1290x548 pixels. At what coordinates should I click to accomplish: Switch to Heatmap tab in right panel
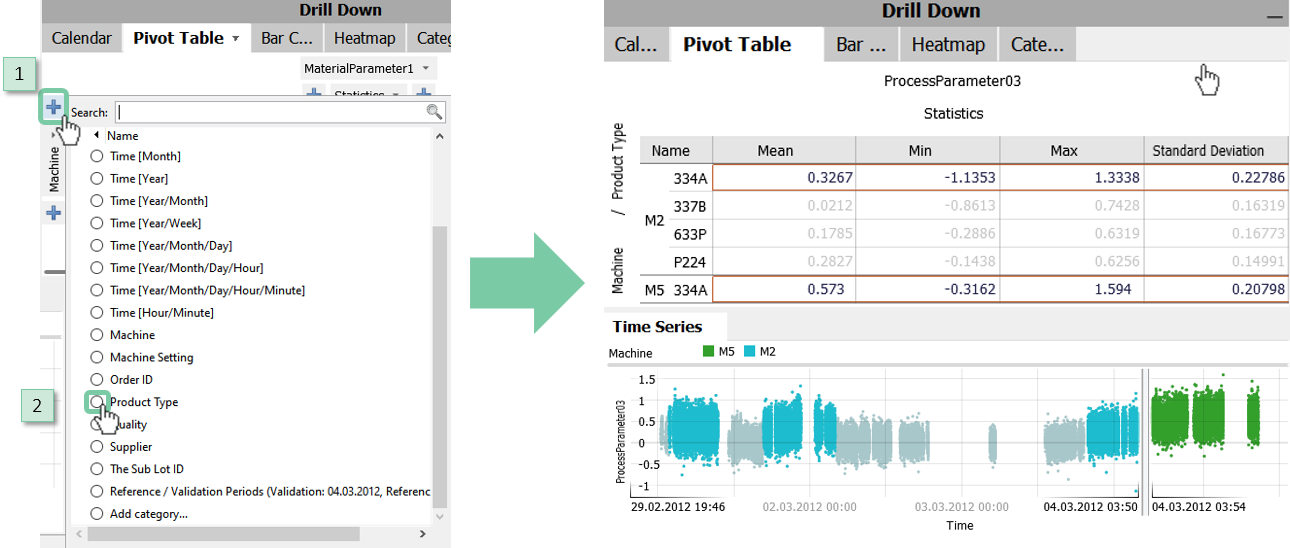947,45
